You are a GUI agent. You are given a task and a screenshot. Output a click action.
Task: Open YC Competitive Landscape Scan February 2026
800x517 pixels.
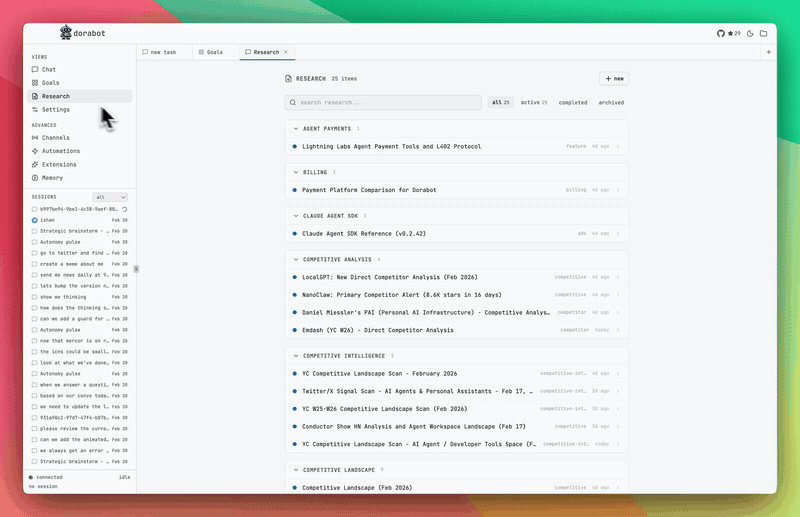click(x=457, y=374)
